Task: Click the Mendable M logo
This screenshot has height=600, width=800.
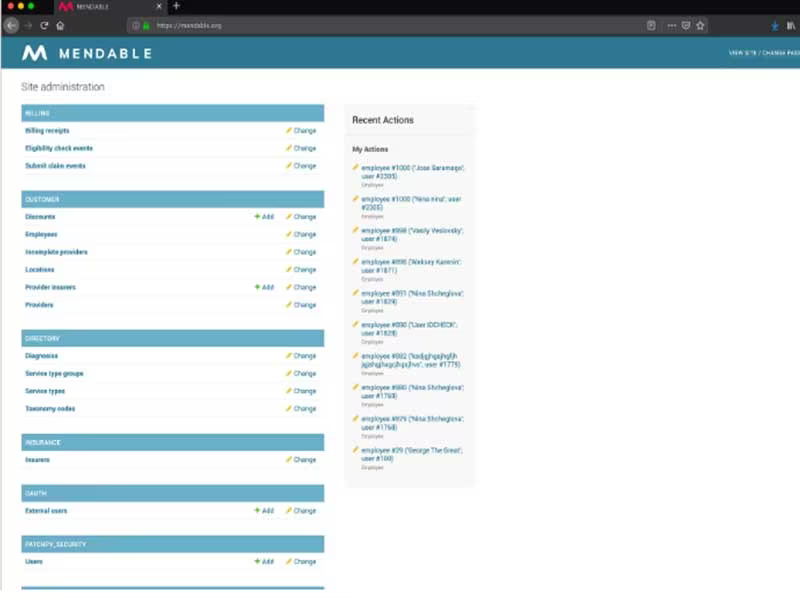Action: tap(35, 53)
